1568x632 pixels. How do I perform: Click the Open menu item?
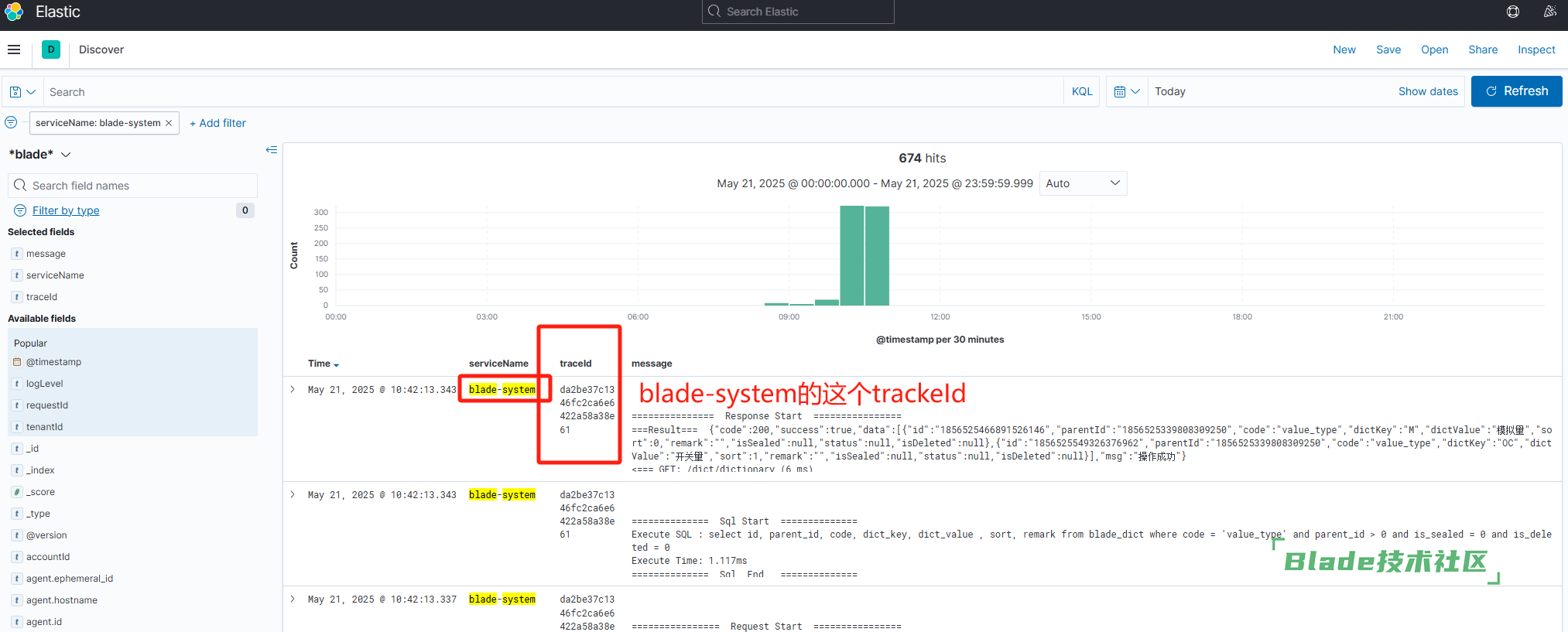[x=1434, y=50]
